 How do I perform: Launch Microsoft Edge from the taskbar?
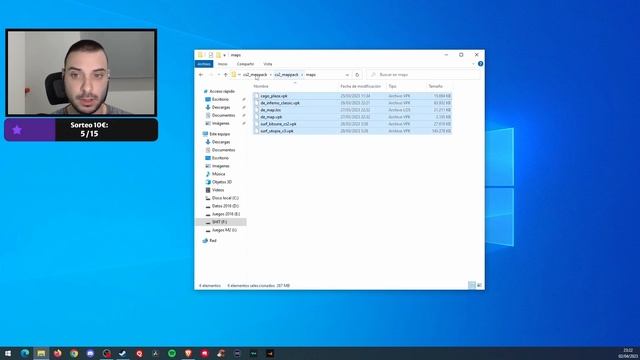pos(25,353)
